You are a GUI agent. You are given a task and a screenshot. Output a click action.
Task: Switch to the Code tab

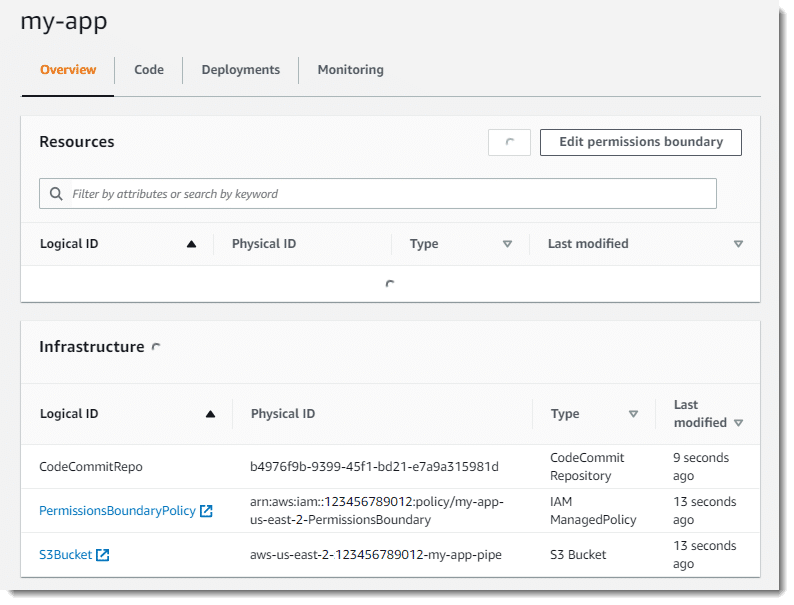(149, 70)
